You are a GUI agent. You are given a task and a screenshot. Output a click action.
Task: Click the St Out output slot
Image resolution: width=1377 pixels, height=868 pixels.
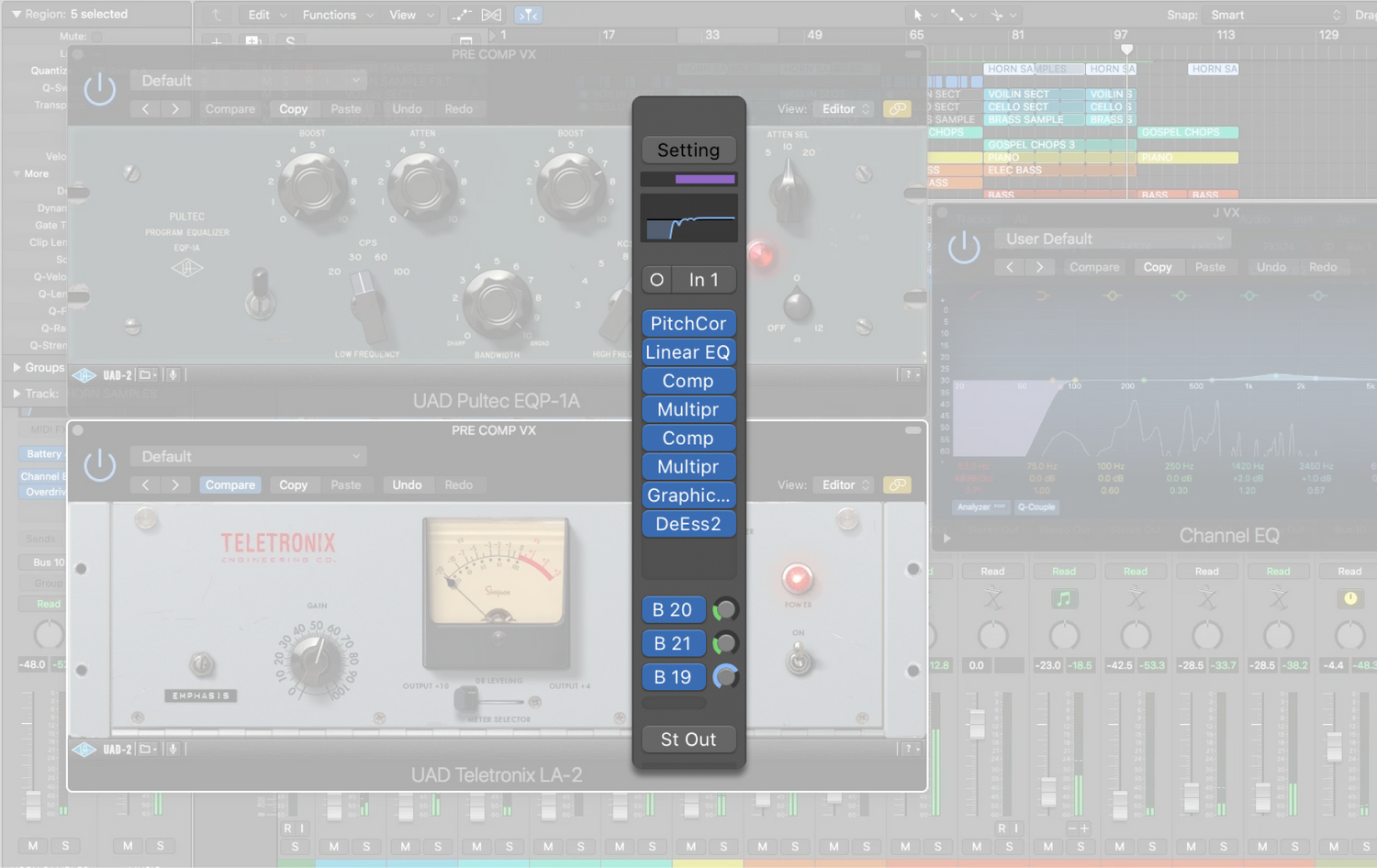pyautogui.click(x=688, y=740)
